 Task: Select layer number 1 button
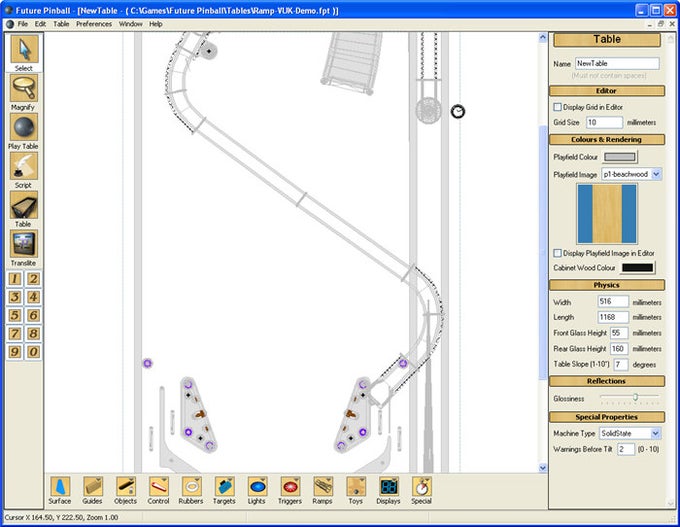coord(15,278)
